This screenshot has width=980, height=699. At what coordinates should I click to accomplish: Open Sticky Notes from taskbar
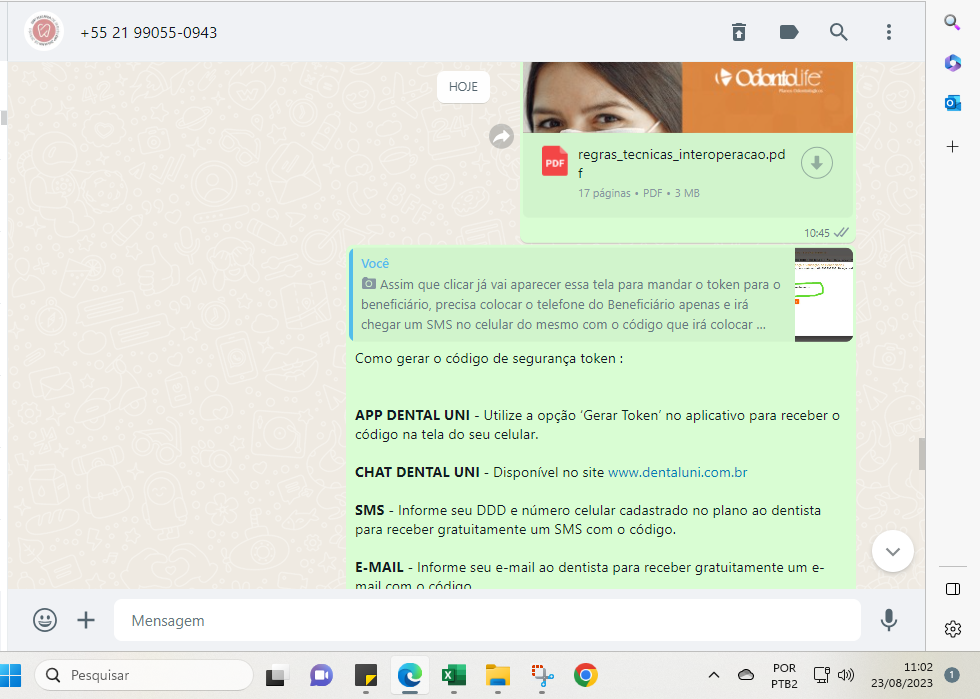click(x=366, y=675)
